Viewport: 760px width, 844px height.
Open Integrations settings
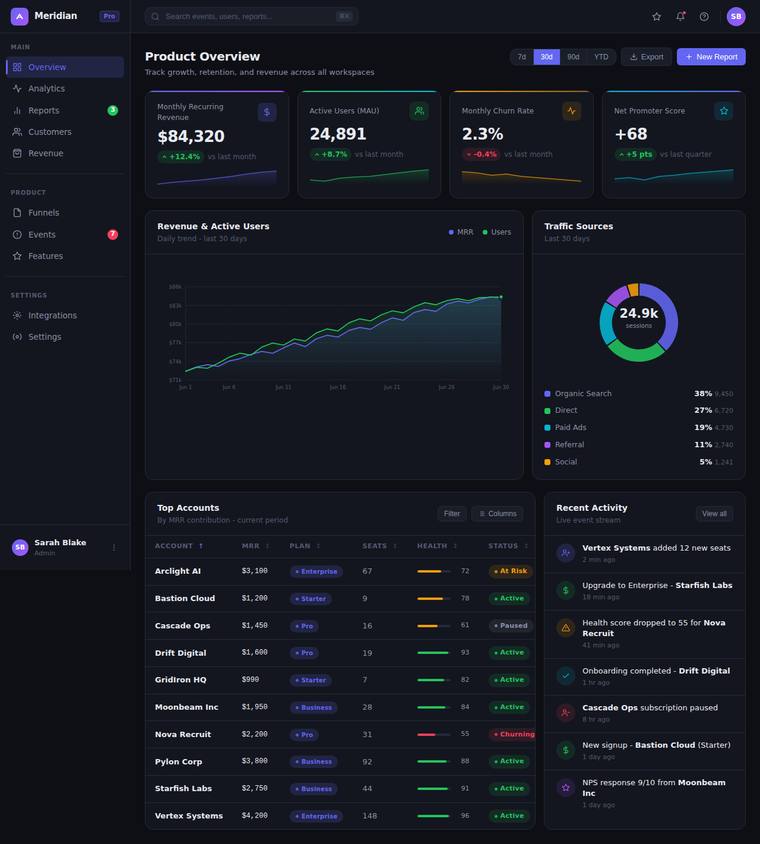65,315
